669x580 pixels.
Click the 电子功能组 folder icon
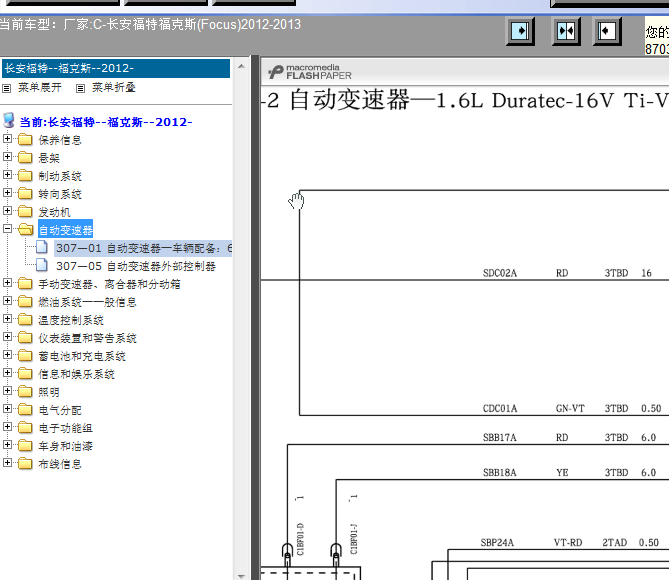click(25, 427)
